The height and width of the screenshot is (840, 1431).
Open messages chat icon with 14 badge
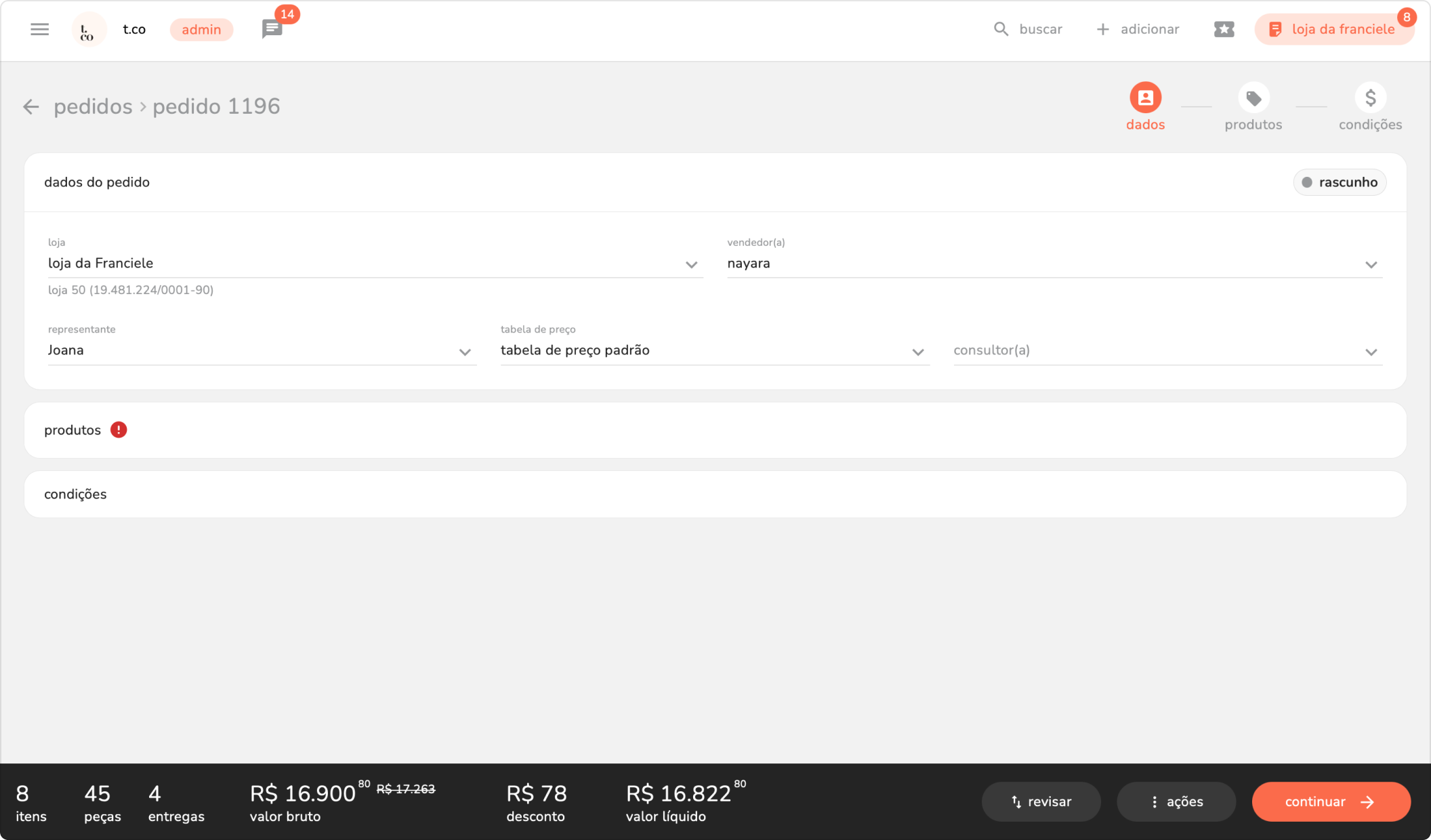272,29
